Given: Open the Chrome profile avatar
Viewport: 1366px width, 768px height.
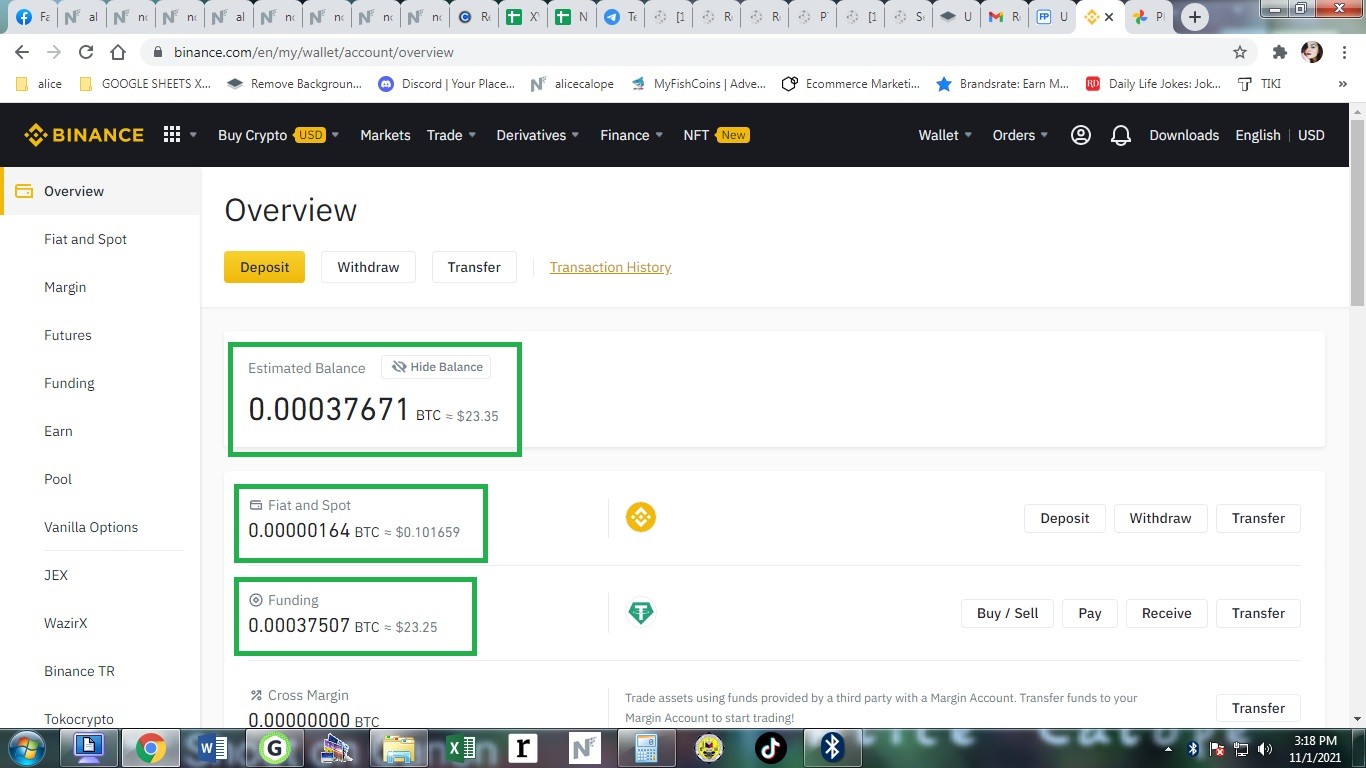Looking at the screenshot, I should click(x=1312, y=52).
